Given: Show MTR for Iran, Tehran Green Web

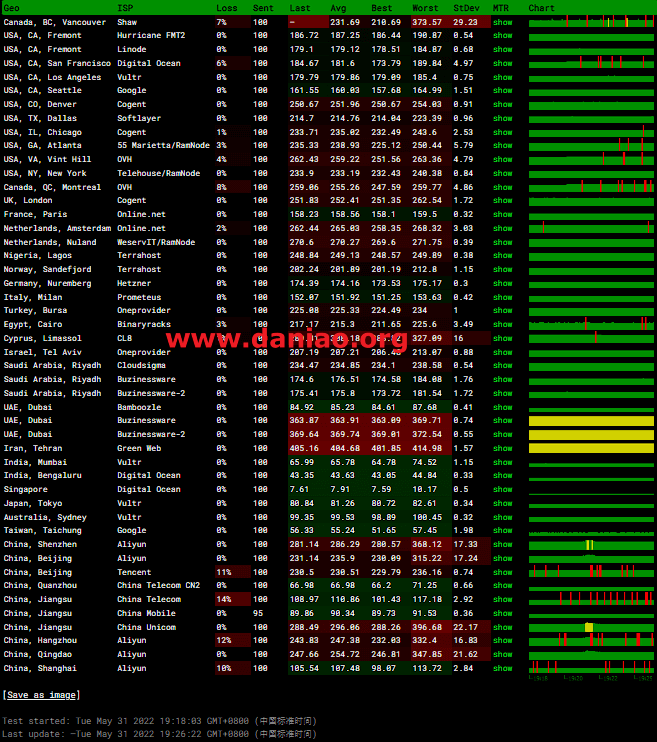Looking at the screenshot, I should [x=502, y=448].
